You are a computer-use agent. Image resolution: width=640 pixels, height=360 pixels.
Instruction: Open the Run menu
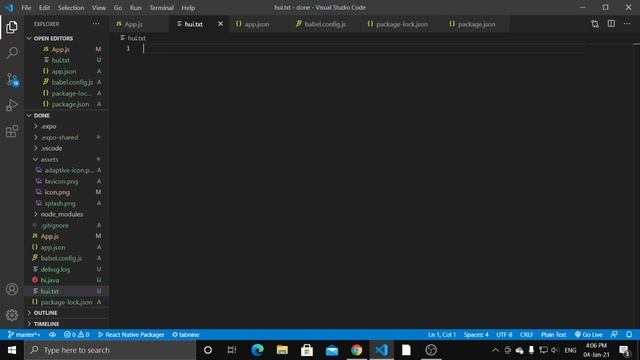(136, 8)
